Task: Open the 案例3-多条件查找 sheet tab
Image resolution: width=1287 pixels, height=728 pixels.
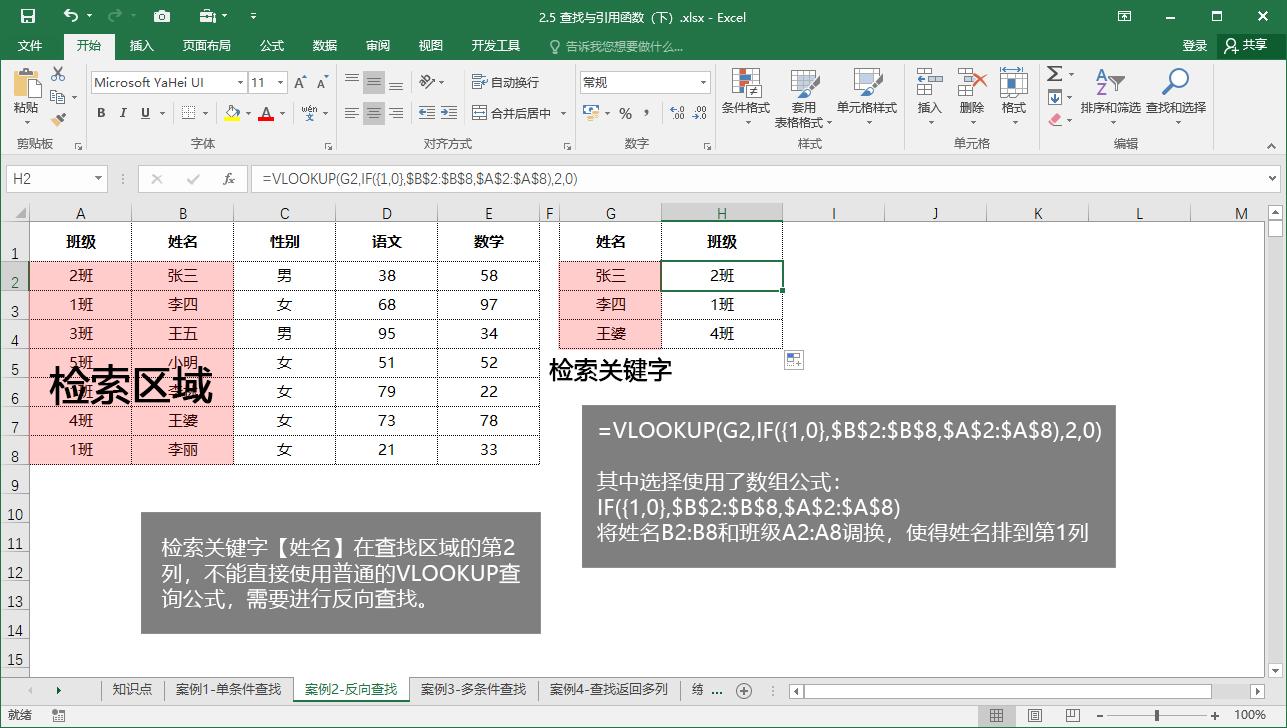Action: click(472, 689)
